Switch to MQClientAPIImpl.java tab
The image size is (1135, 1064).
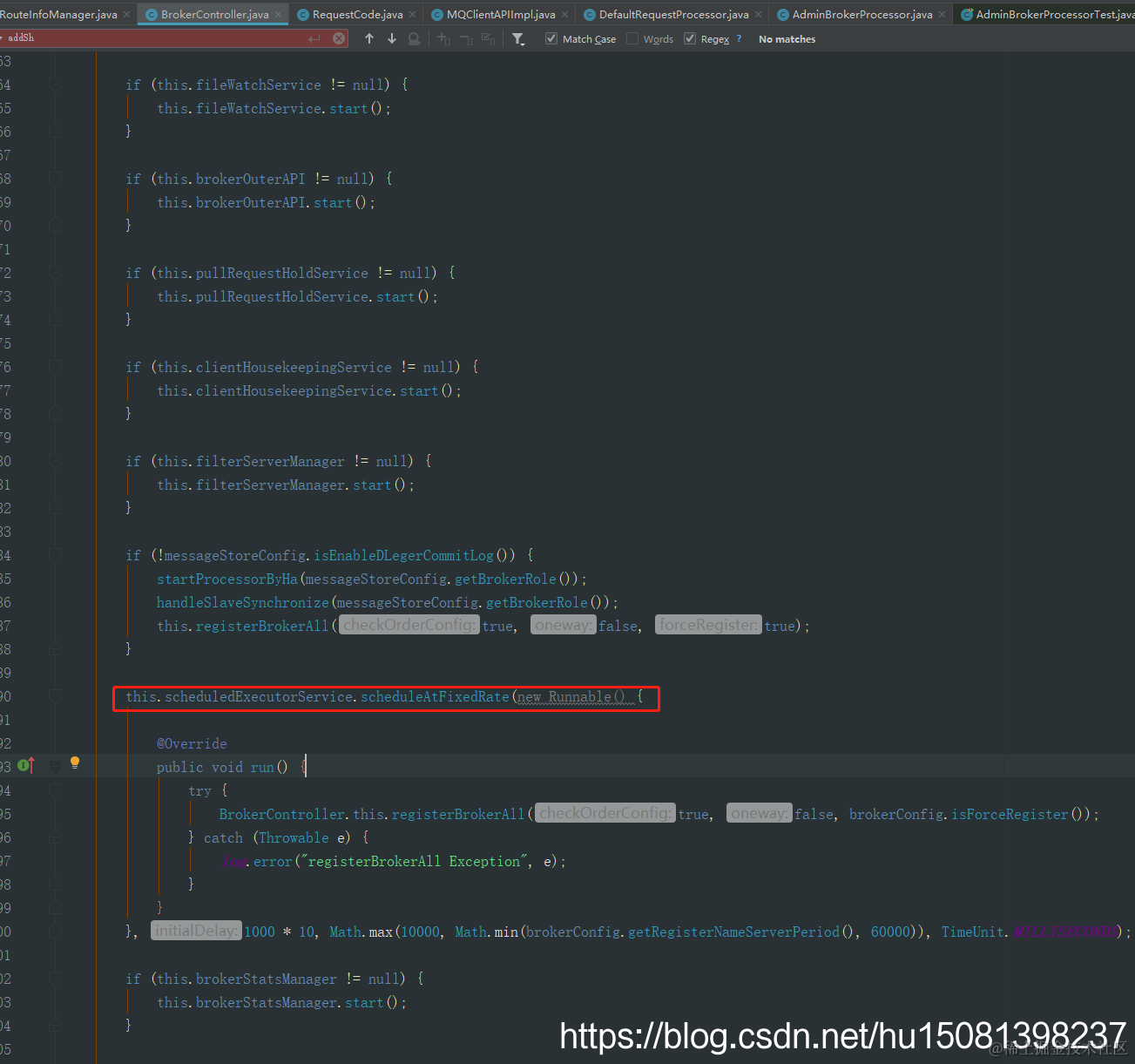pyautogui.click(x=500, y=14)
